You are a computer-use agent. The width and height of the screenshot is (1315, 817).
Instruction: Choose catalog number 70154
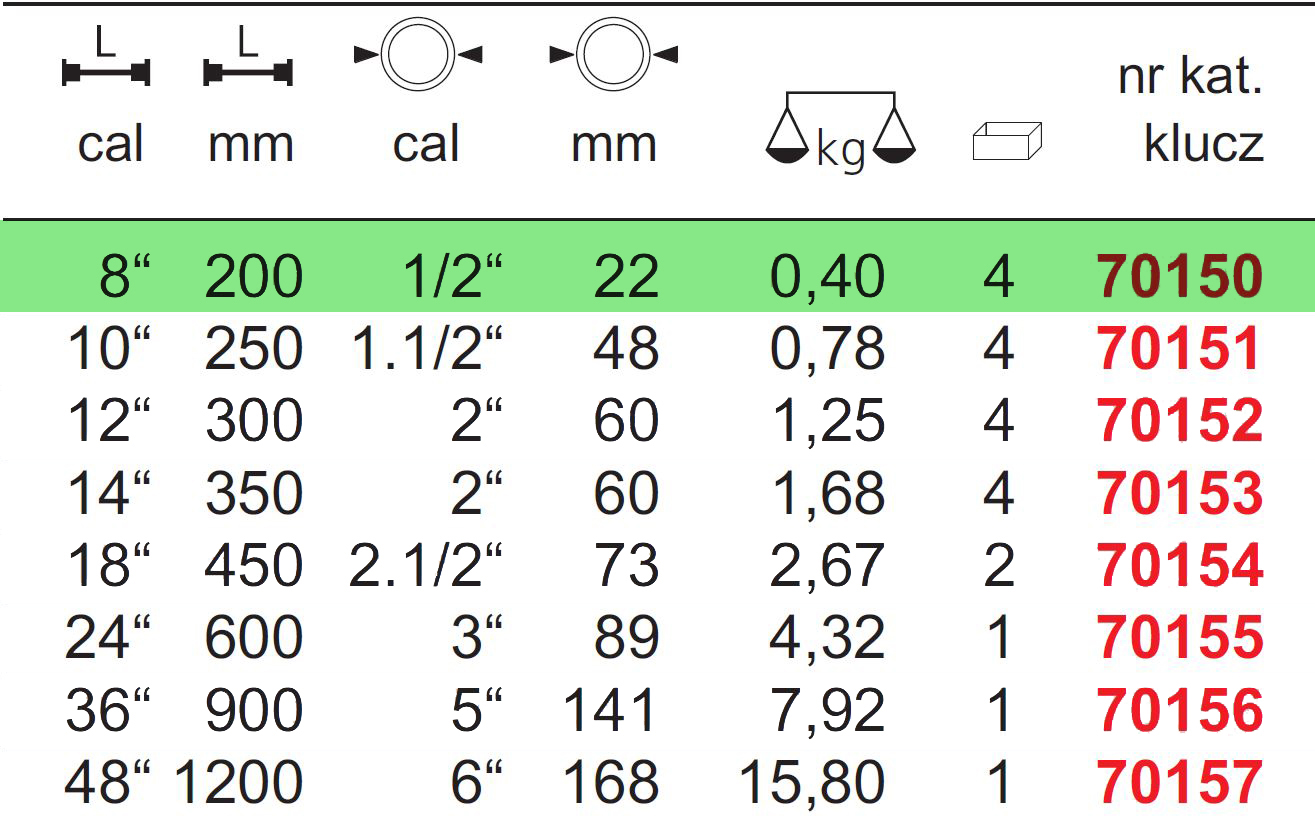point(1180,566)
